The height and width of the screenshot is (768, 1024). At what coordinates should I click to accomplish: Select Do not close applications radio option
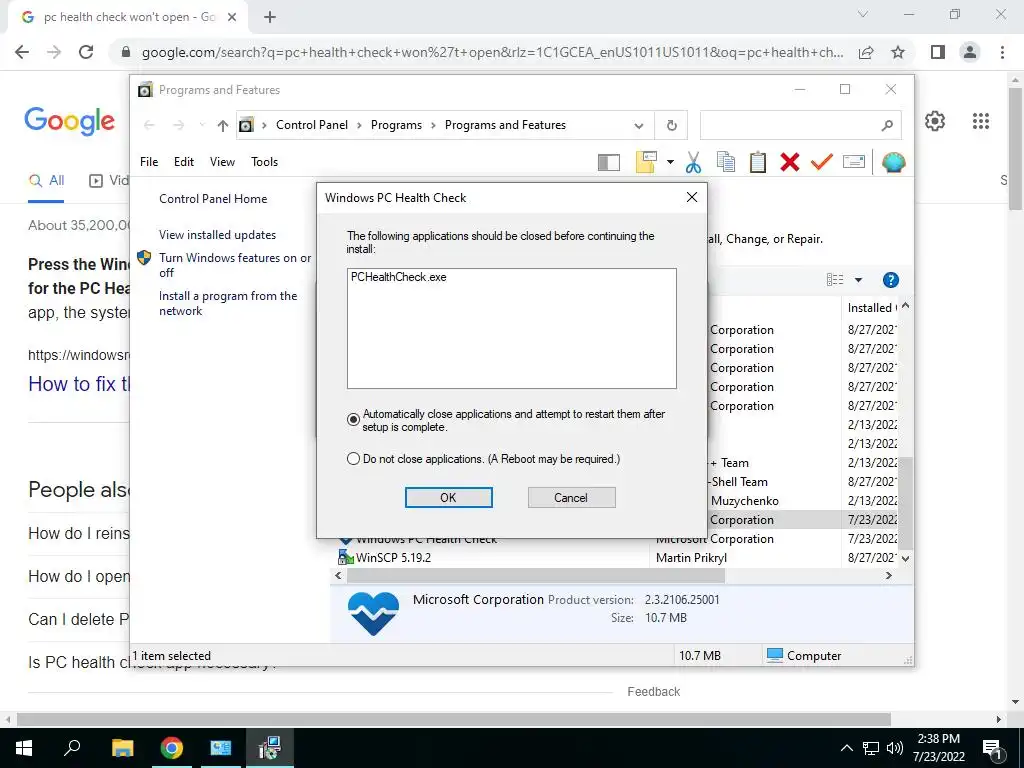(x=353, y=459)
